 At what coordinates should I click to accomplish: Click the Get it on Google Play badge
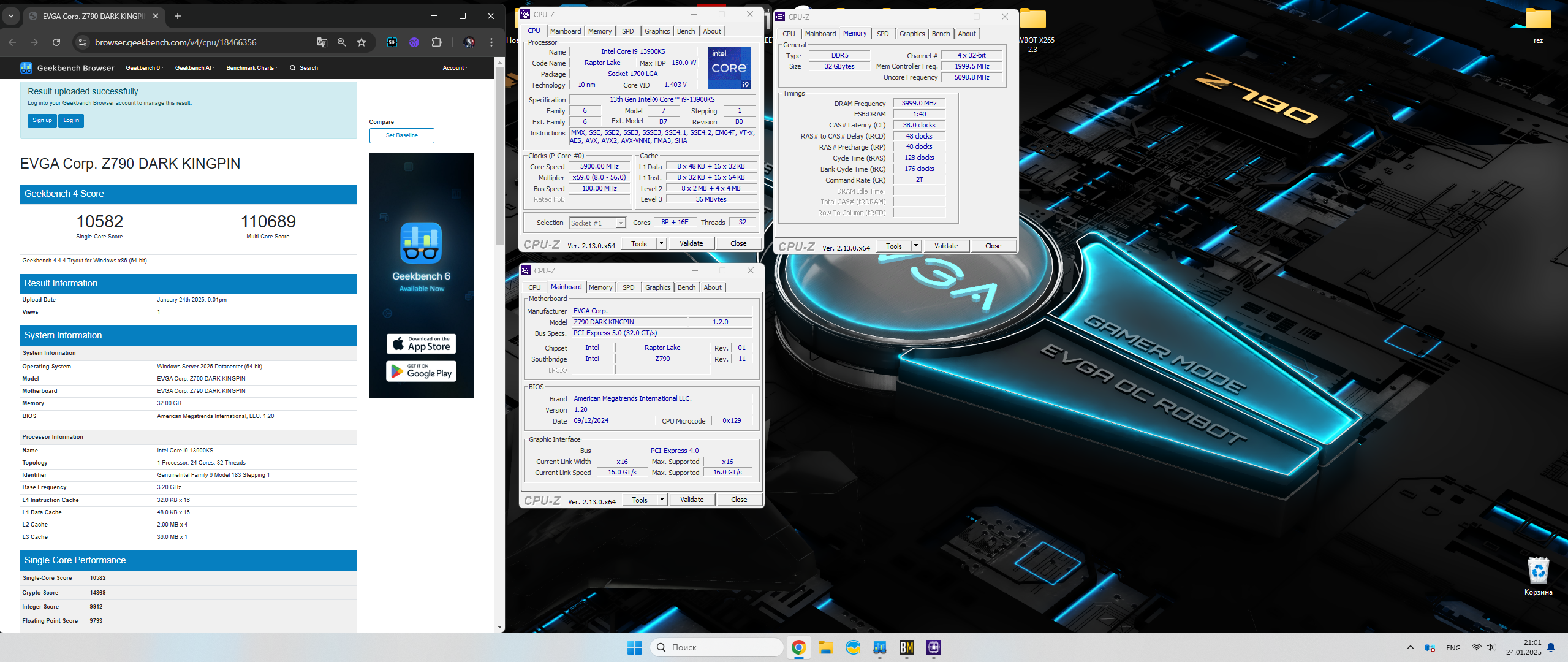coord(422,371)
